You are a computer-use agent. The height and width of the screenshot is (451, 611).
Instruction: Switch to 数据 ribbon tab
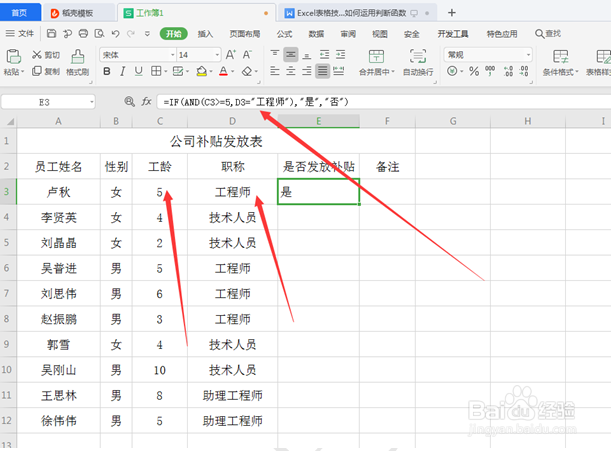316,34
